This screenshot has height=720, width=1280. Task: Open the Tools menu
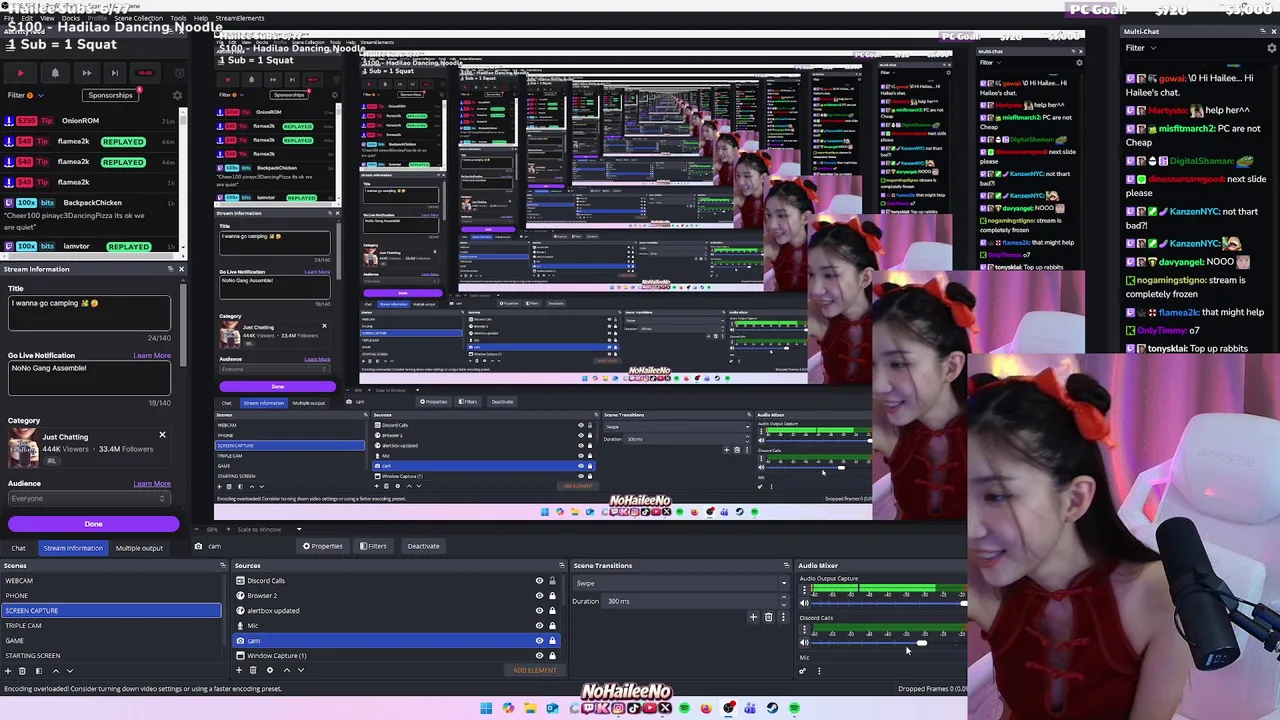pos(178,18)
